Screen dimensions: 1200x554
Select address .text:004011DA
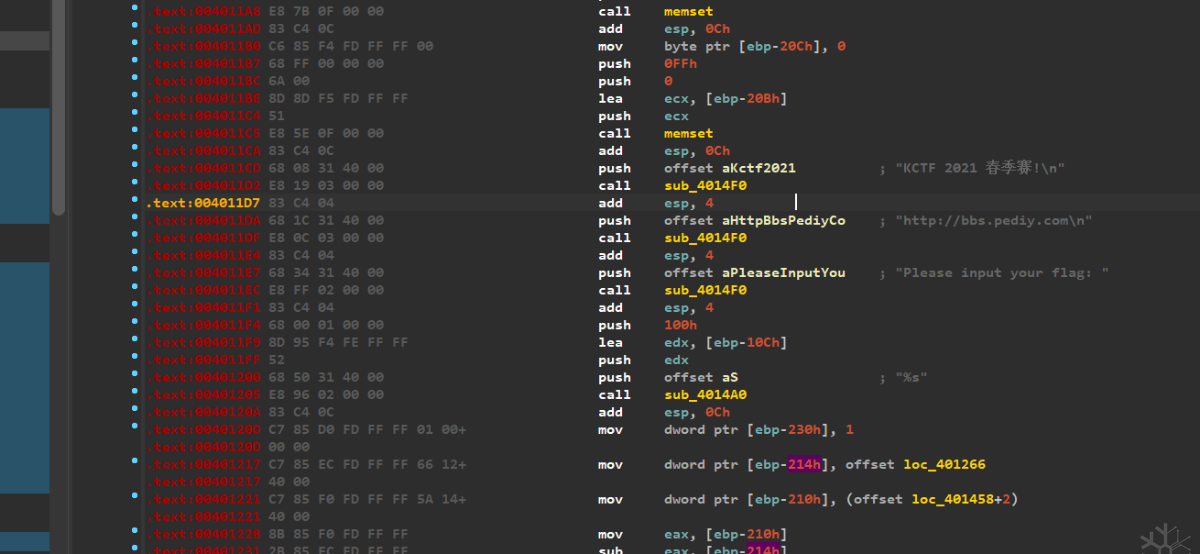pos(203,220)
